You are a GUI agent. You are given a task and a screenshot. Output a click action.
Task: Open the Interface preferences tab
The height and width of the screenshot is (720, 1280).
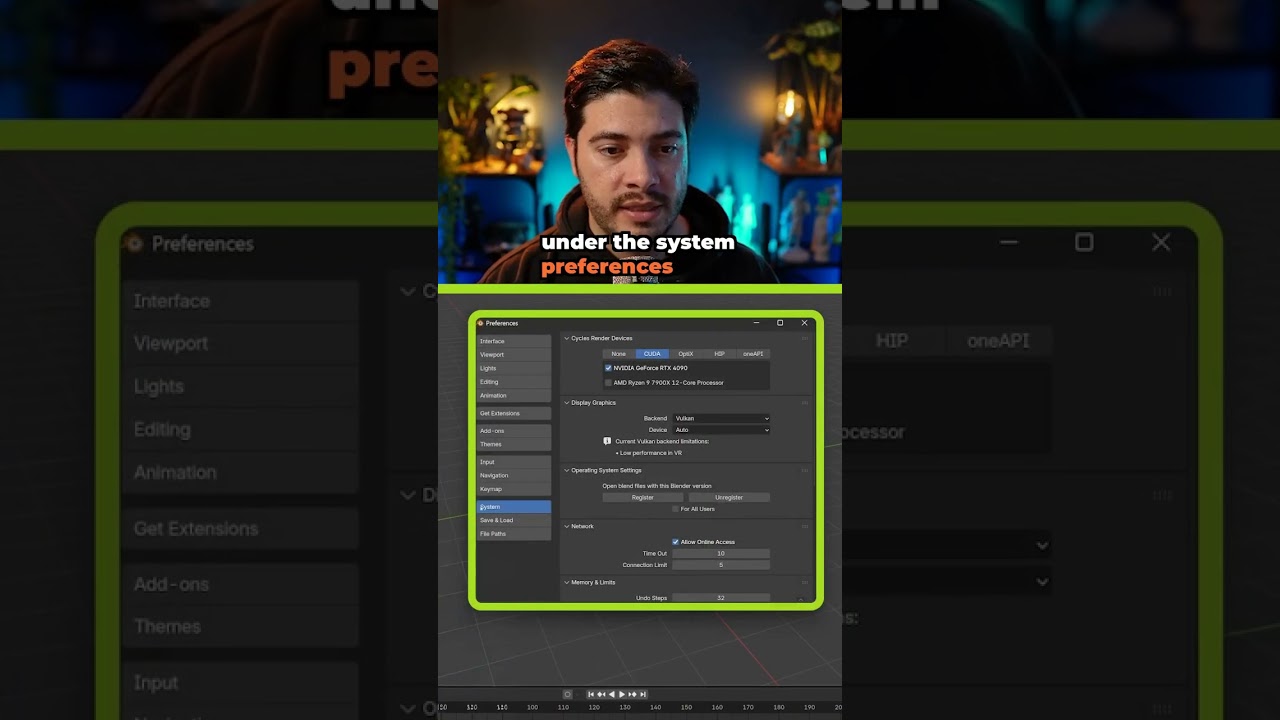[x=514, y=341]
